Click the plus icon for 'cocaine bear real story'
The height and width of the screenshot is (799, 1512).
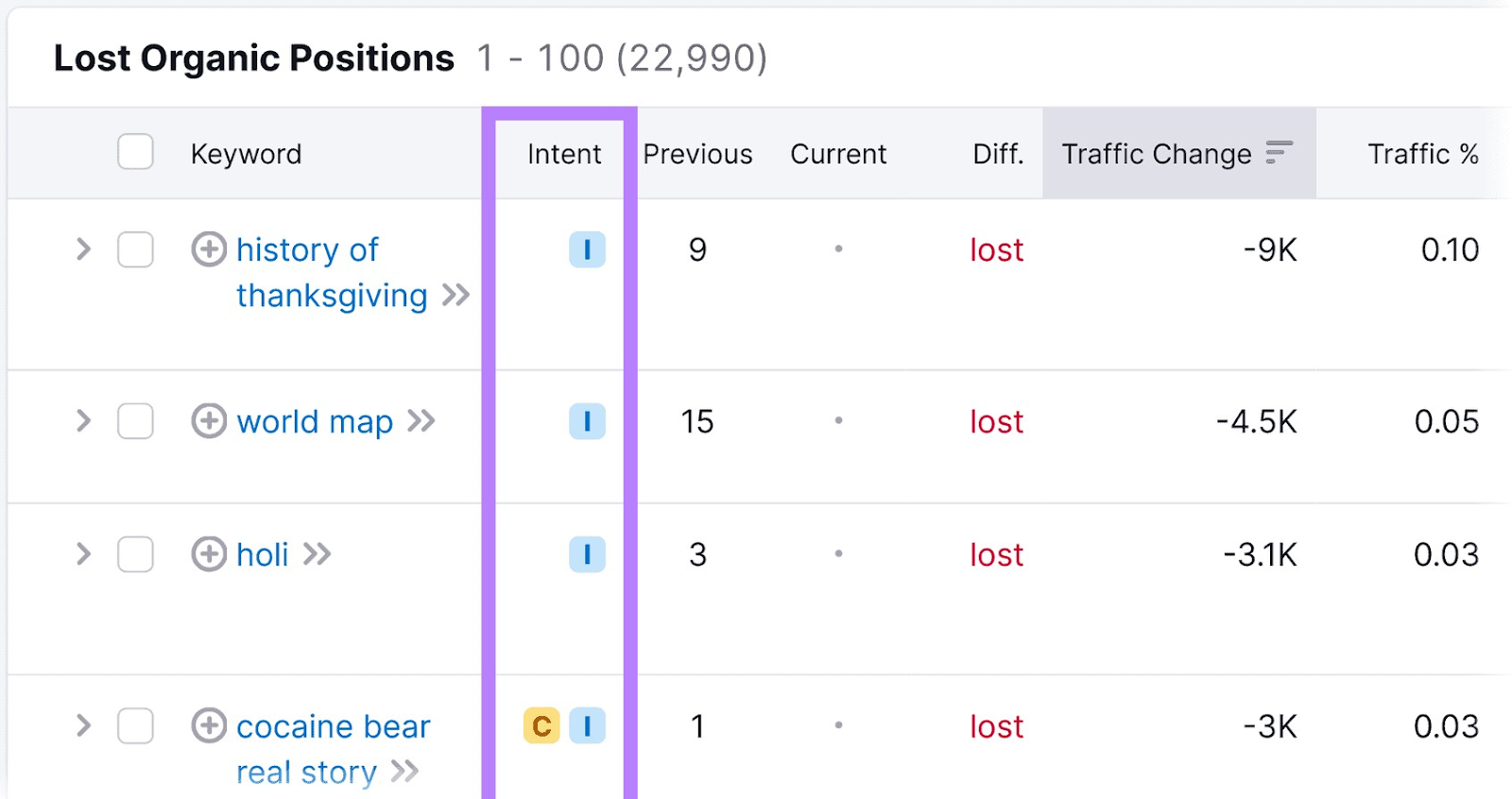pos(209,726)
